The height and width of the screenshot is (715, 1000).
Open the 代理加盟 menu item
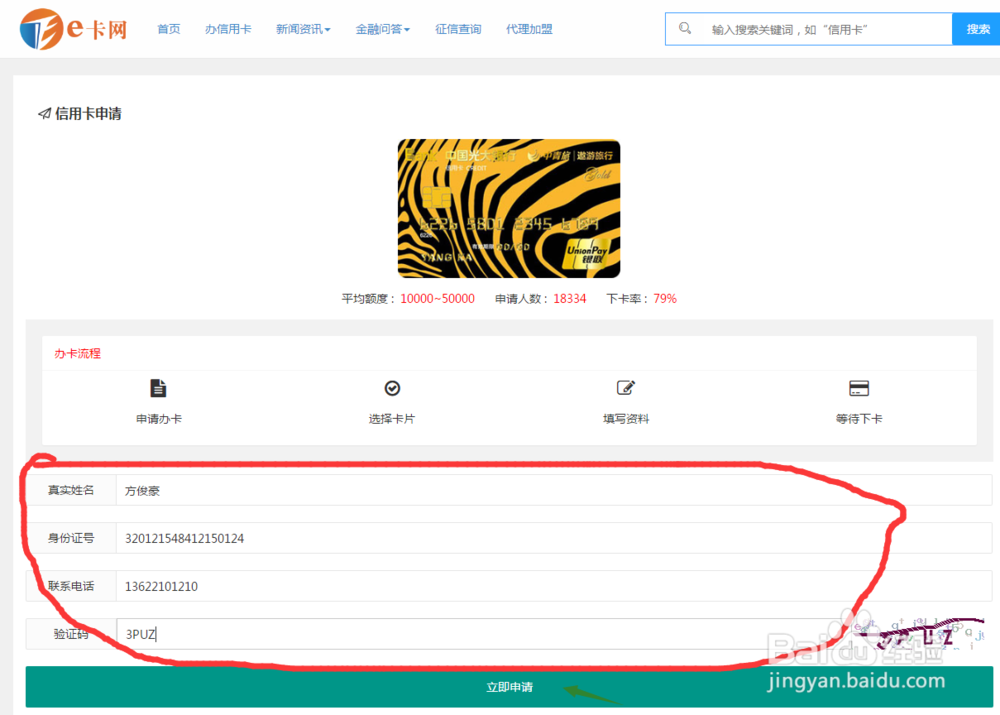529,29
